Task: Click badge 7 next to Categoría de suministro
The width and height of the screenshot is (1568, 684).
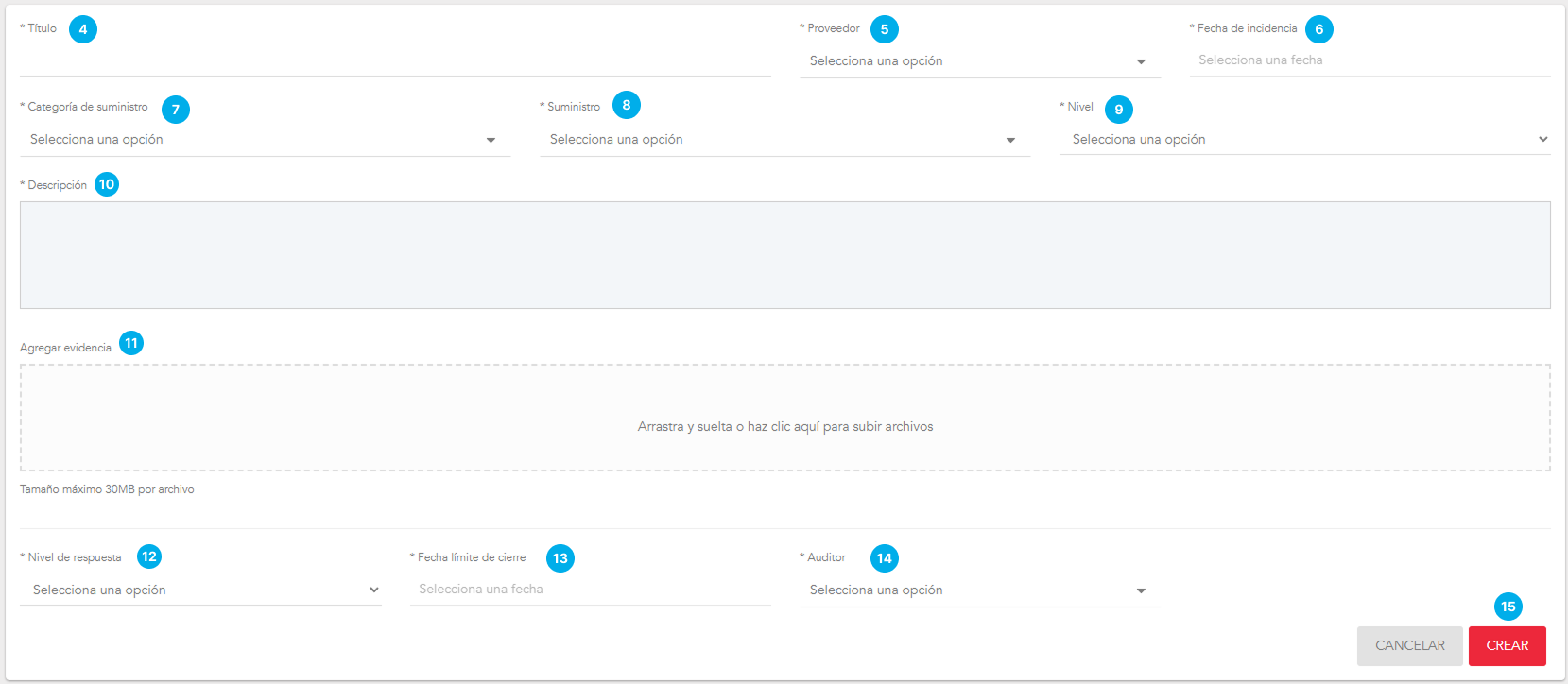Action: [x=175, y=110]
